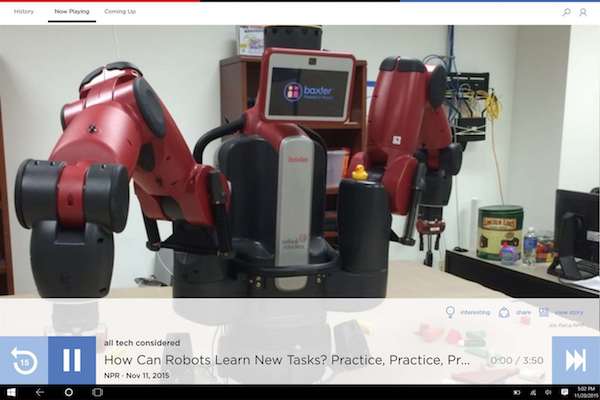This screenshot has width=600, height=400.
Task: Click the 'all tech considered' label
Action: [142, 343]
